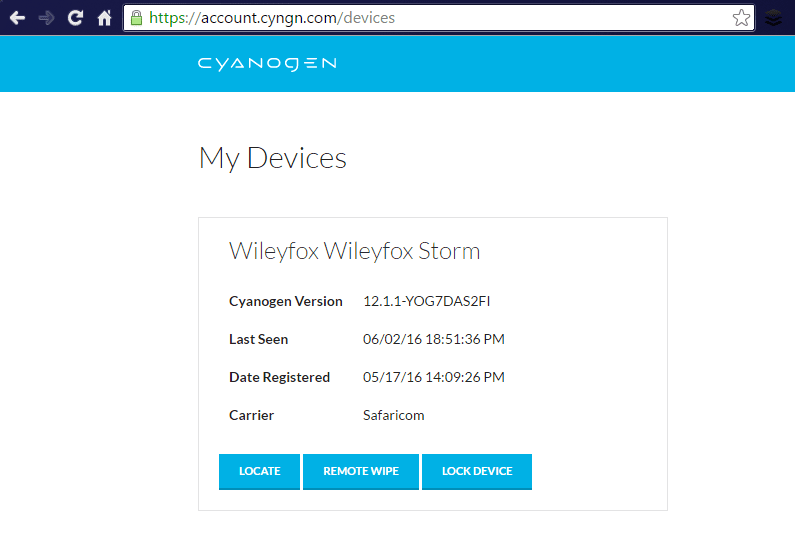This screenshot has height=559, width=795.
Task: Select the My Devices heading
Action: pyautogui.click(x=273, y=158)
